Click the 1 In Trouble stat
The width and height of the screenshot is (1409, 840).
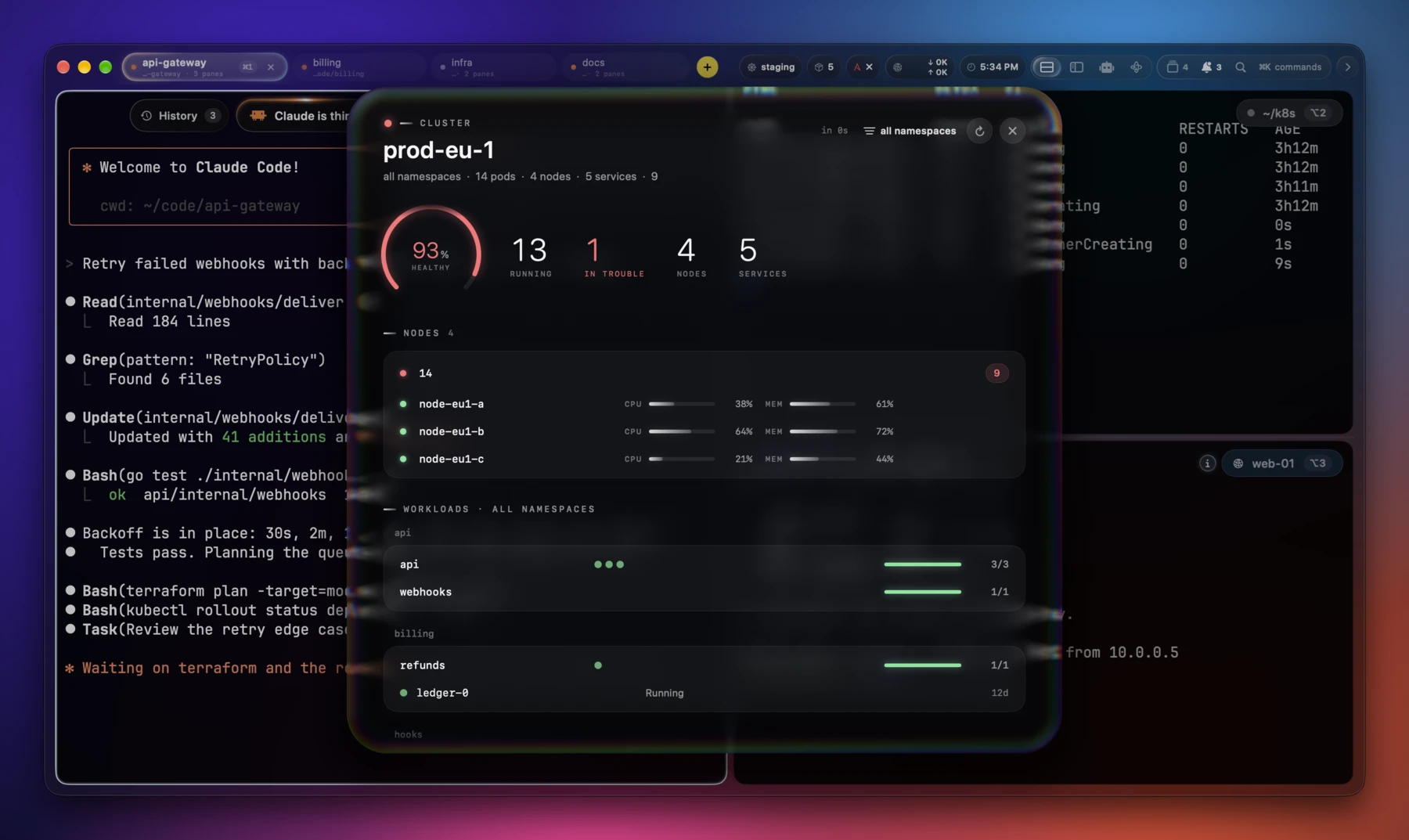pyautogui.click(x=614, y=257)
